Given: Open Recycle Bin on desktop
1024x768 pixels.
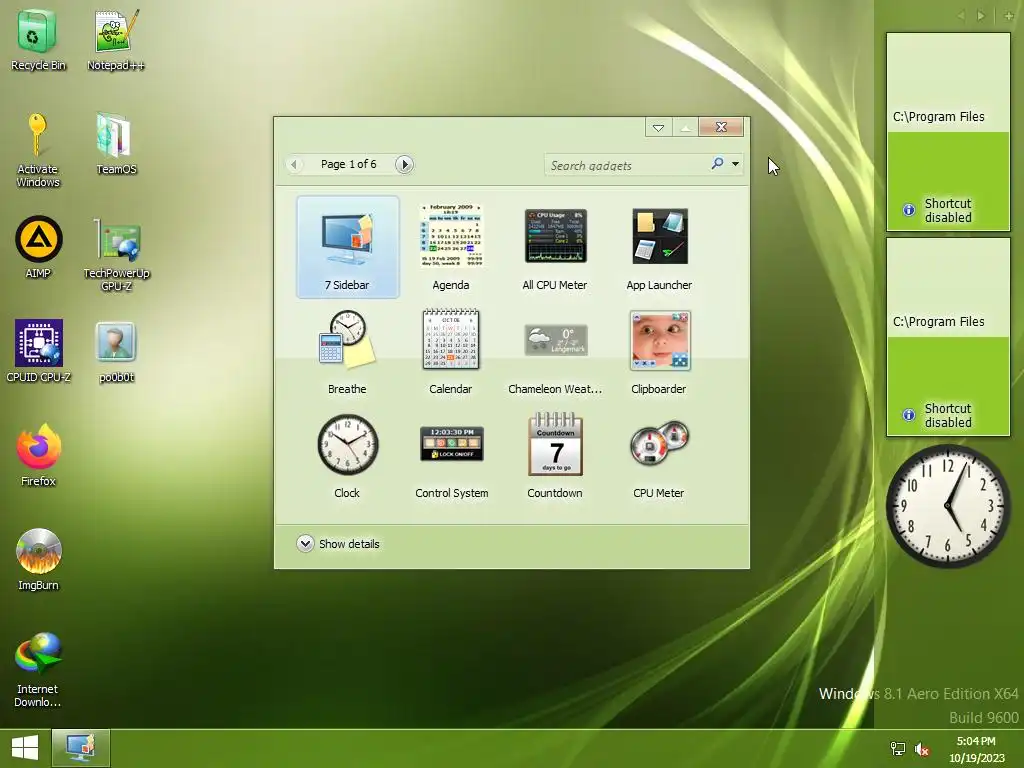Looking at the screenshot, I should (38, 40).
